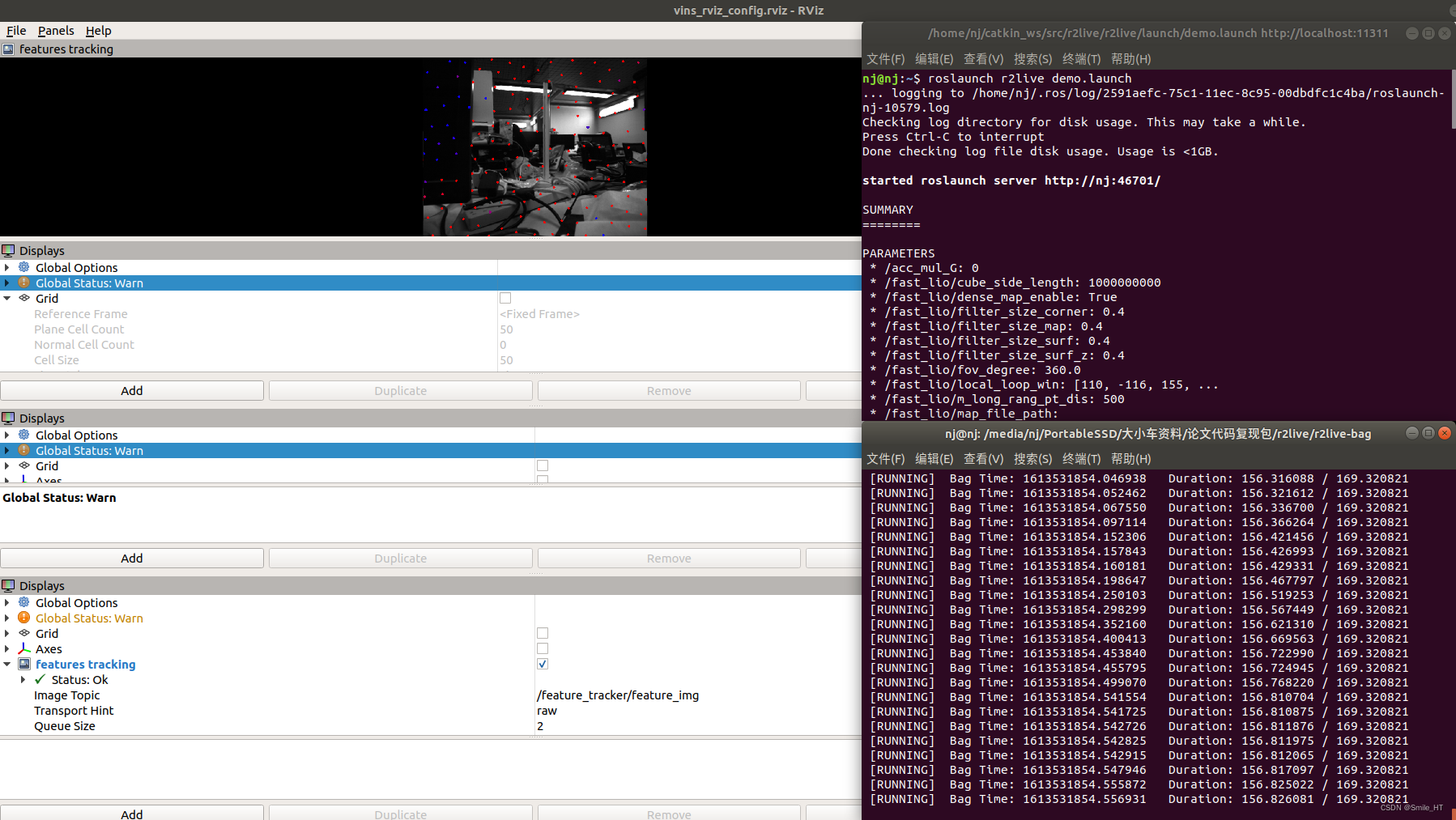Image resolution: width=1456 pixels, height=820 pixels.
Task: Toggle the Grid checkbox in the middle Displays panel
Action: pyautogui.click(x=543, y=465)
